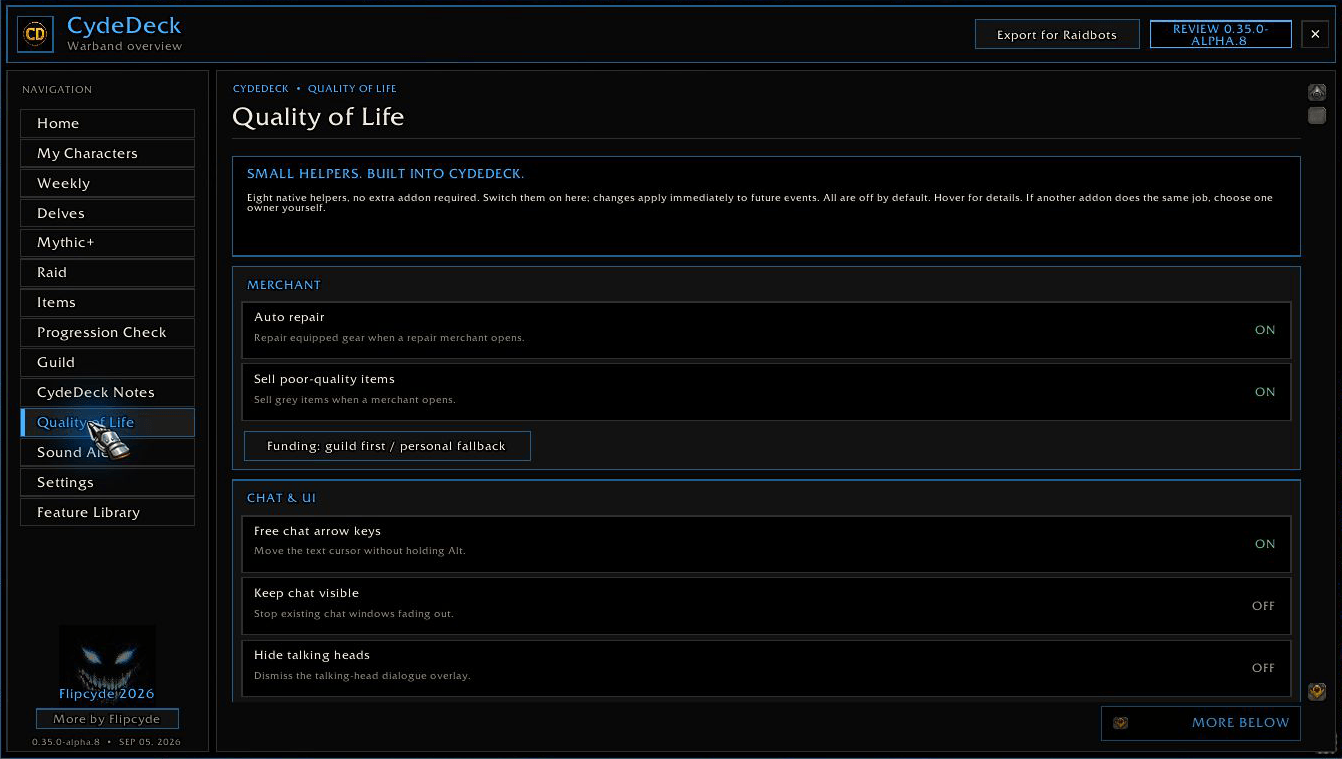The width and height of the screenshot is (1342, 759).
Task: Click the NAVIGATION sidebar label
Action: (x=57, y=90)
